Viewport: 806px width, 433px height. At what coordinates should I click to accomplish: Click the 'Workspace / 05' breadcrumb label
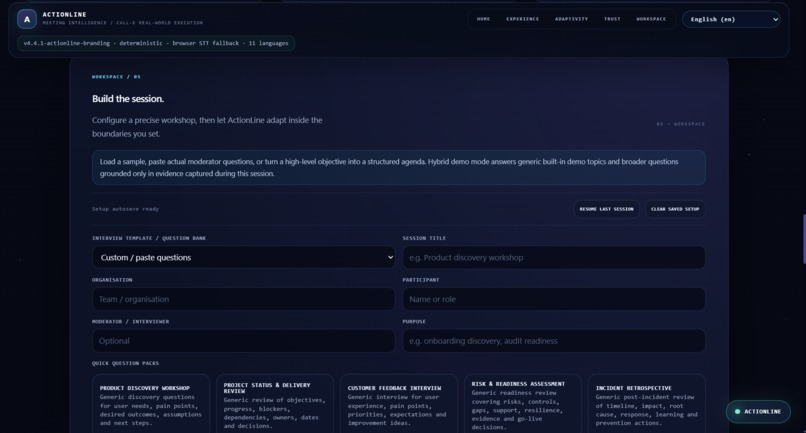pyautogui.click(x=116, y=77)
